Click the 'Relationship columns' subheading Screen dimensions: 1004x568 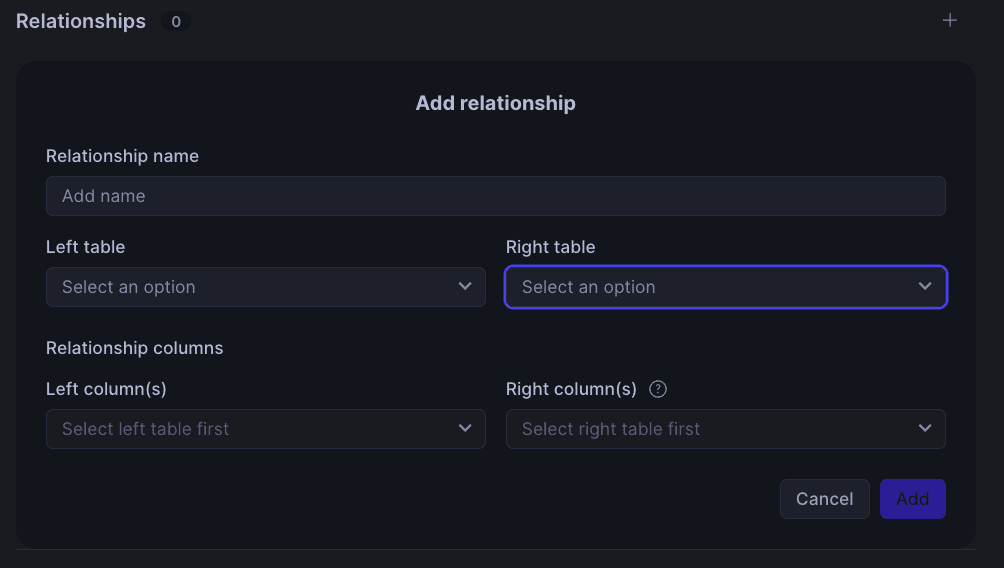[x=134, y=348]
